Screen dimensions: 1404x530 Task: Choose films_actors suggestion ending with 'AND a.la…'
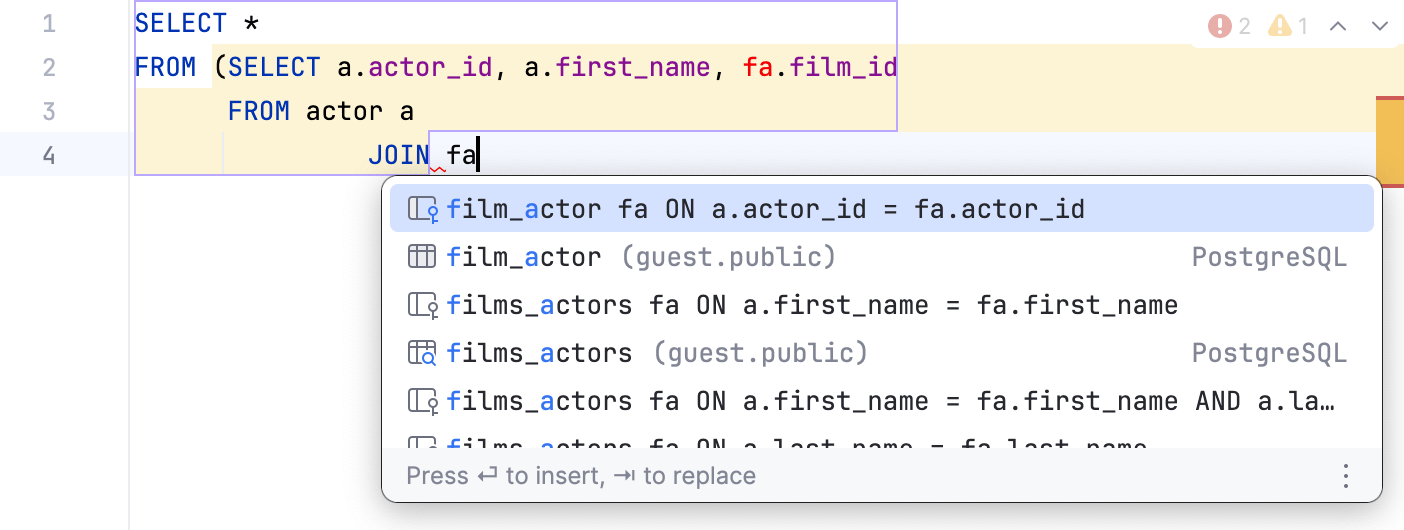(890, 401)
